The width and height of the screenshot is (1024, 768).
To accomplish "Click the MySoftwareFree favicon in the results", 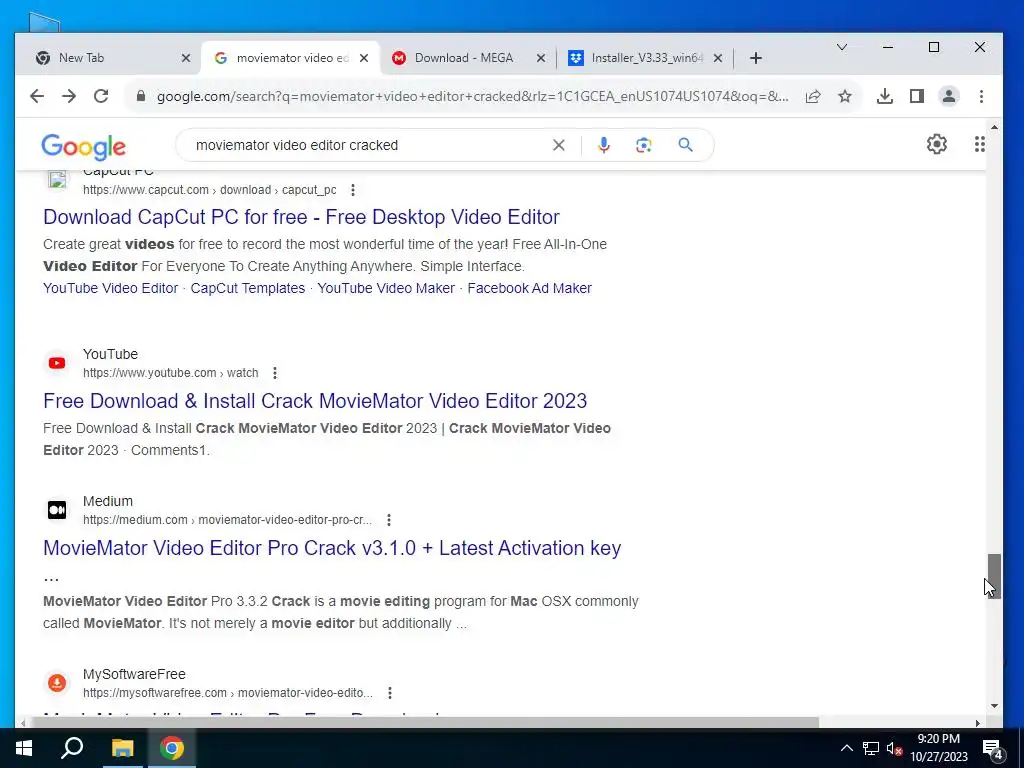I will click(57, 683).
